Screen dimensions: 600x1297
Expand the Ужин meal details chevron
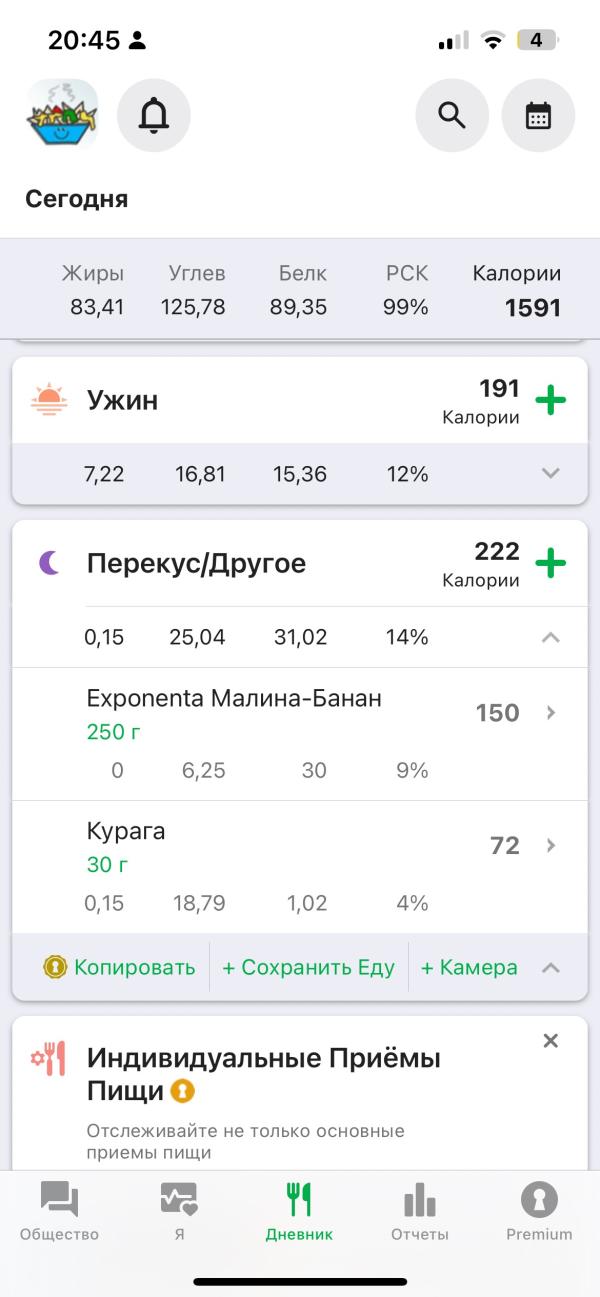tap(550, 474)
